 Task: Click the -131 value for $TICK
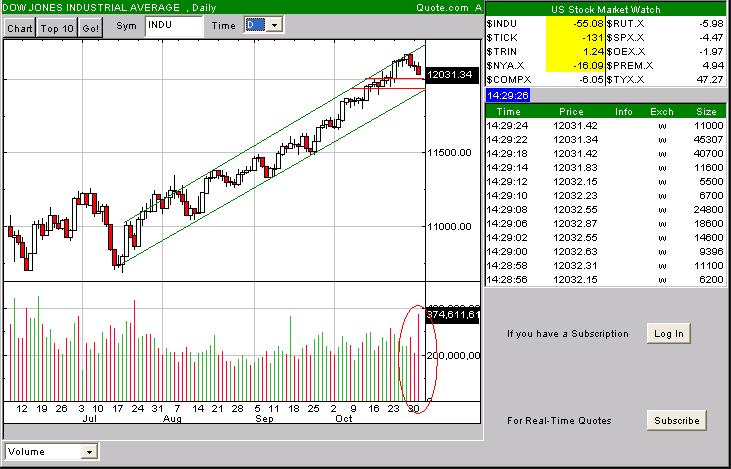pyautogui.click(x=593, y=37)
